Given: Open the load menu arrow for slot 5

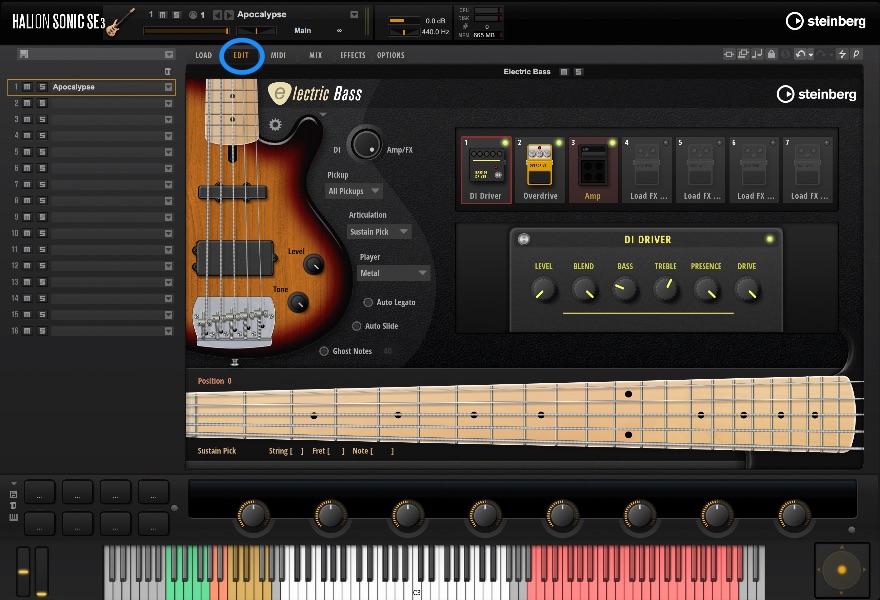Looking at the screenshot, I should [168, 152].
